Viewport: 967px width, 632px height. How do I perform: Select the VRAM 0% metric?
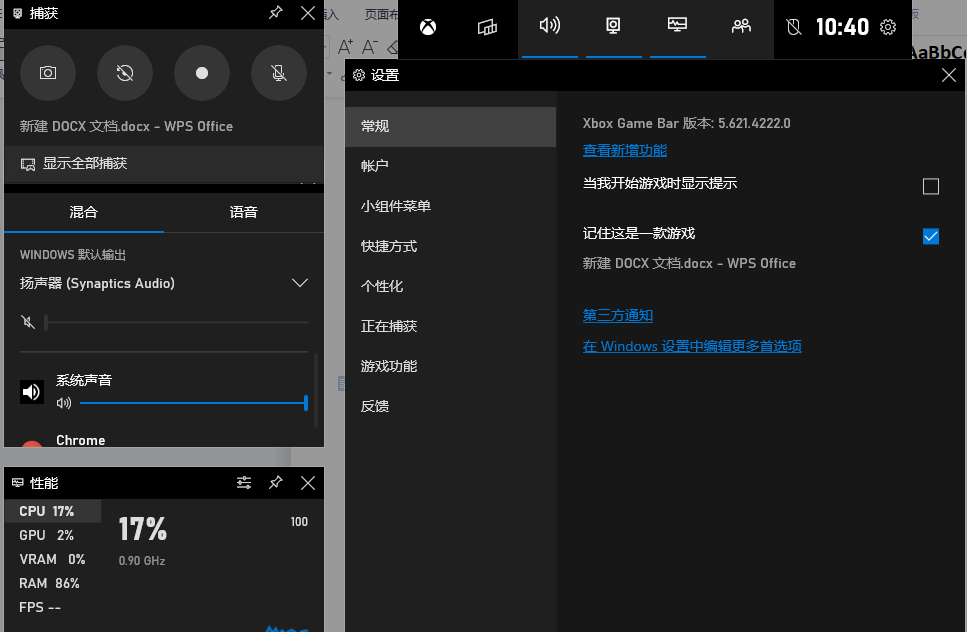click(52, 559)
